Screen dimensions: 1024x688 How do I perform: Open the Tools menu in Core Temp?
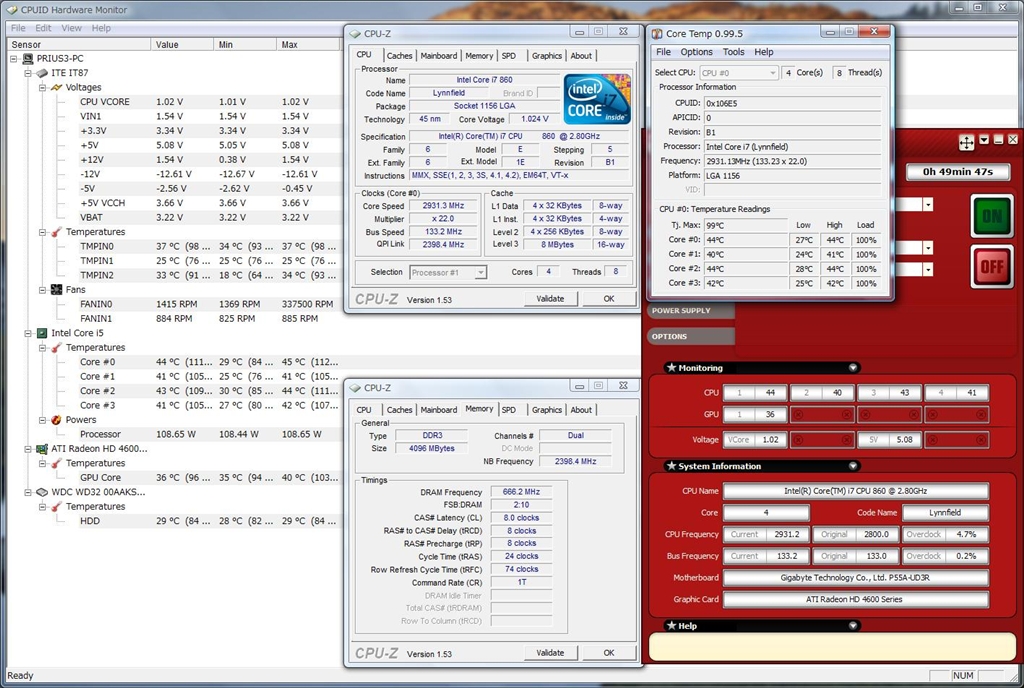pyautogui.click(x=733, y=52)
